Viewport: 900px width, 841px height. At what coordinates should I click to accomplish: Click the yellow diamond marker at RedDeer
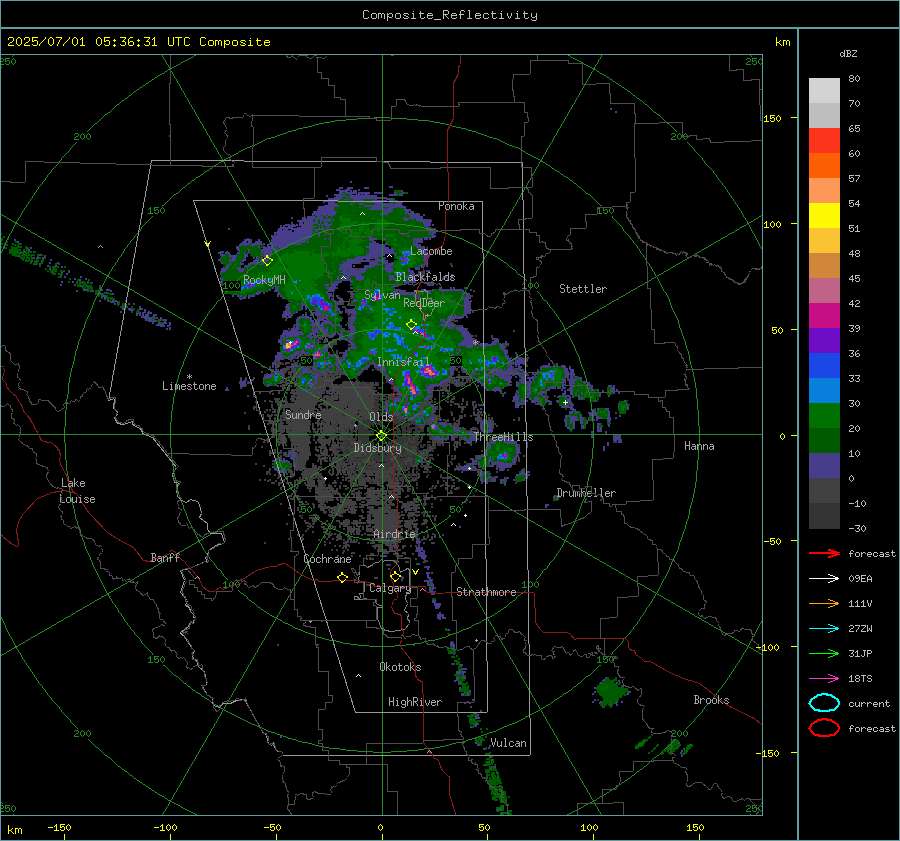(x=411, y=324)
